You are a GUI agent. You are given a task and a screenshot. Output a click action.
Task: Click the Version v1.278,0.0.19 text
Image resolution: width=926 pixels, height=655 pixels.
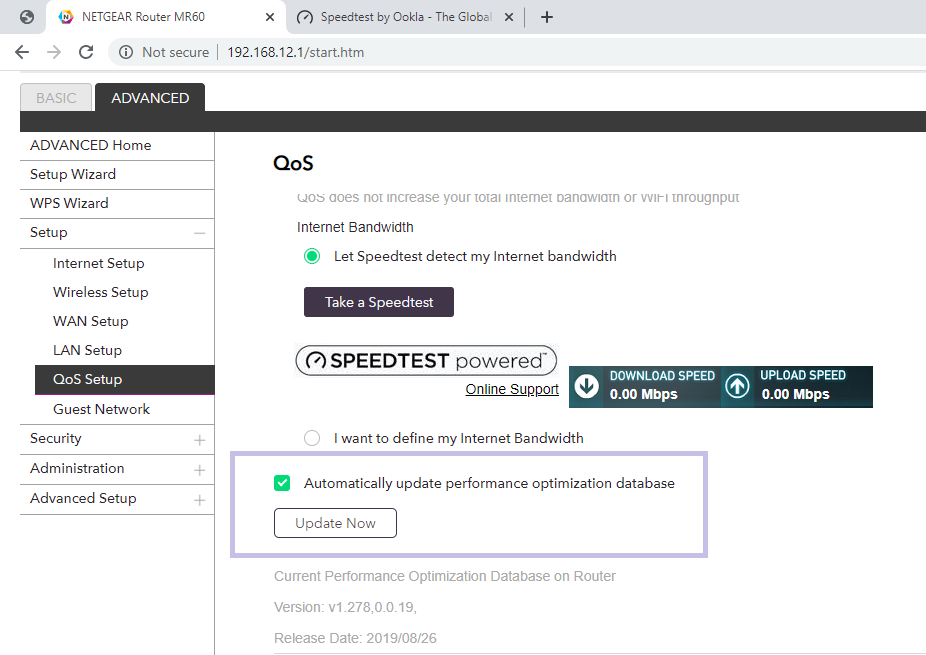(345, 607)
